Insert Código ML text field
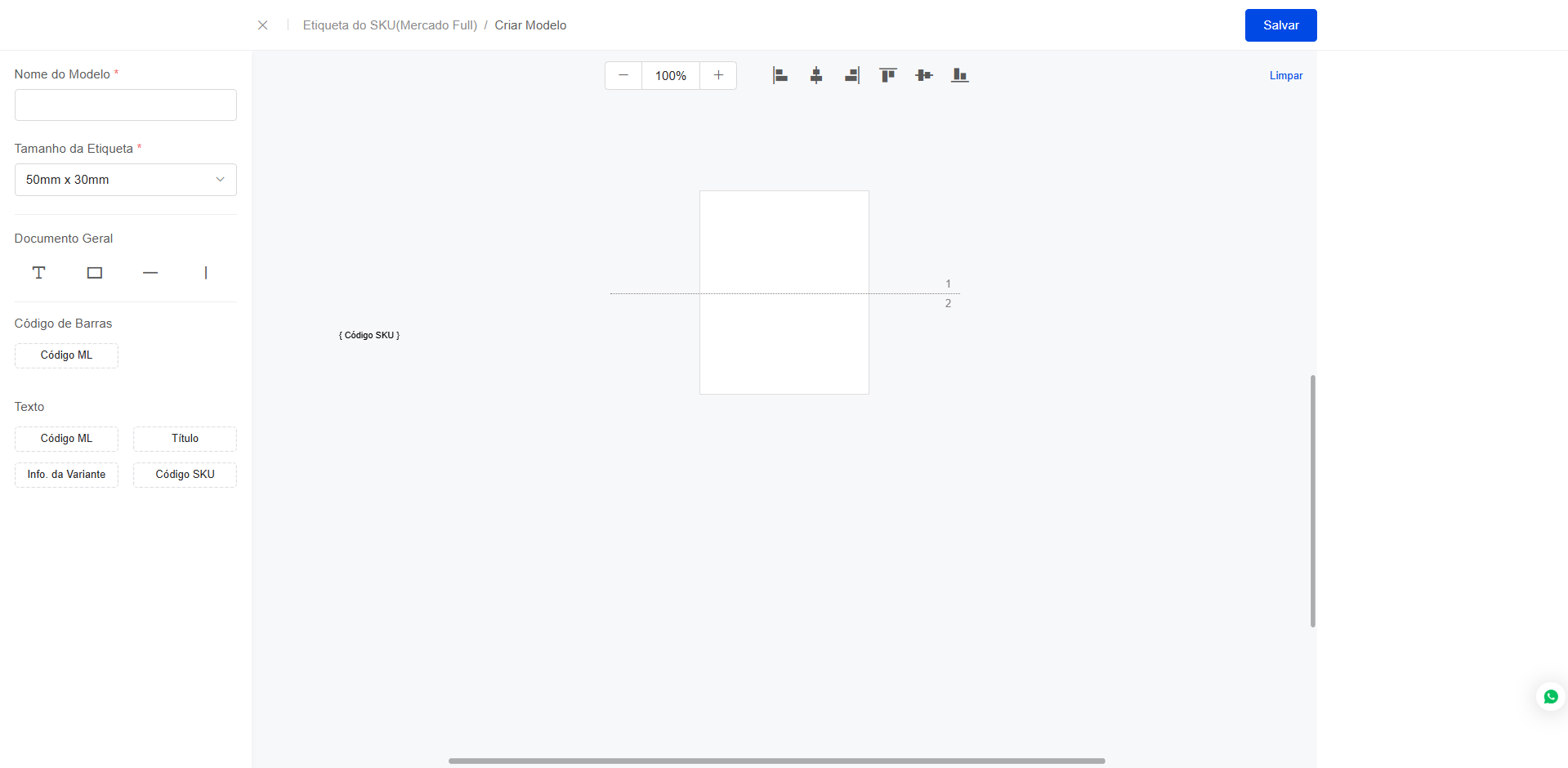The image size is (1568, 768). [x=66, y=439]
